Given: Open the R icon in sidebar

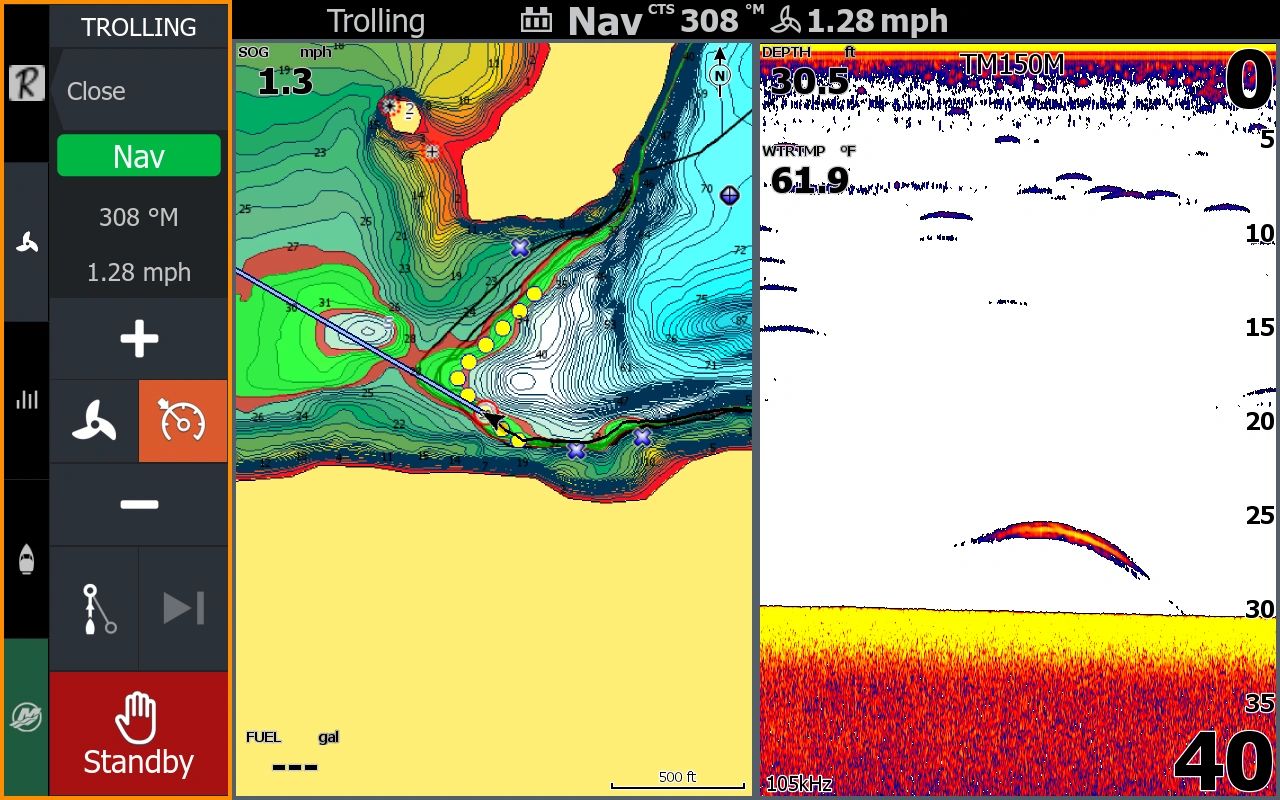Looking at the screenshot, I should pos(26,83).
